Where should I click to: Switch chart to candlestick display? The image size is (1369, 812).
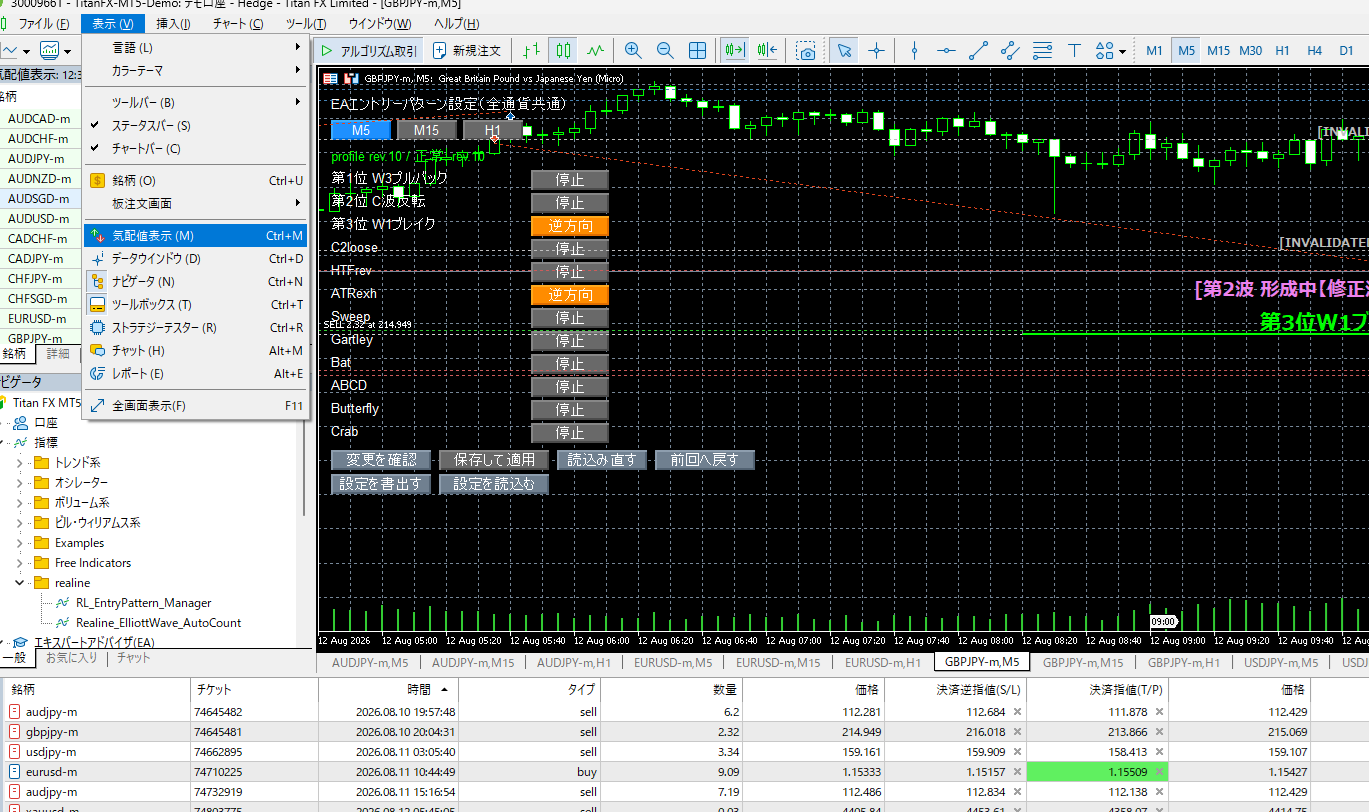(x=564, y=50)
